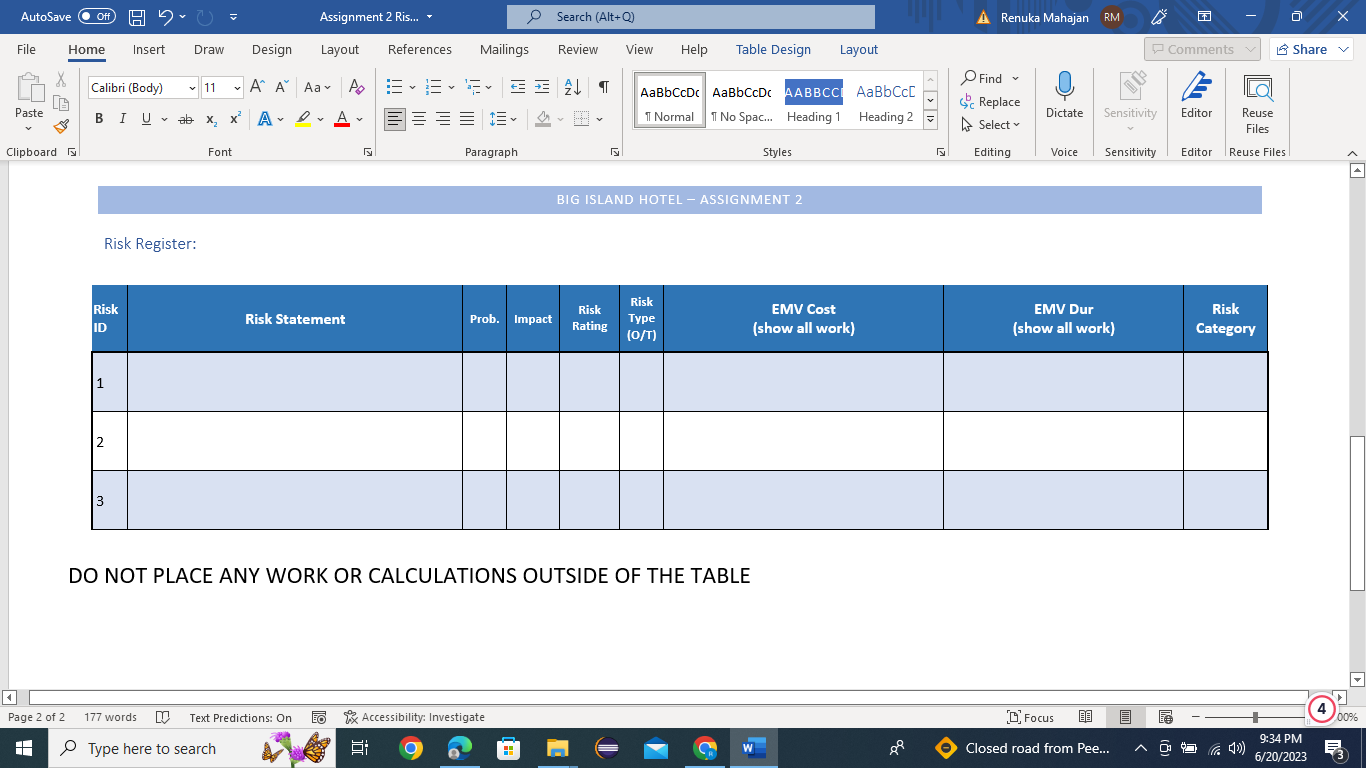
Task: Open the Find dropdown arrow
Action: coord(1015,78)
